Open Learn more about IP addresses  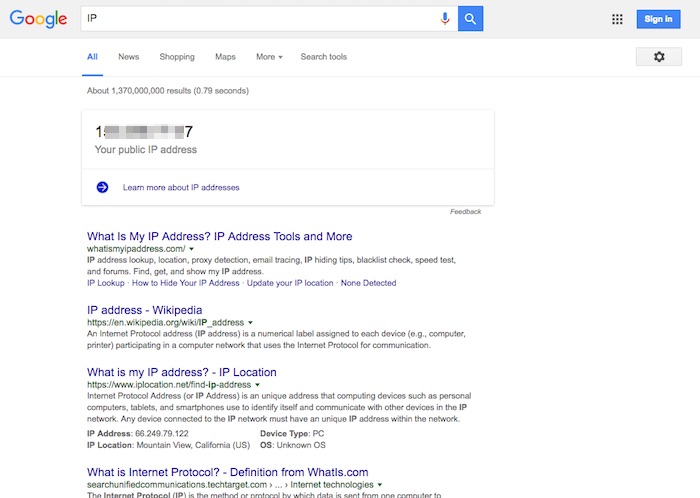pos(181,187)
